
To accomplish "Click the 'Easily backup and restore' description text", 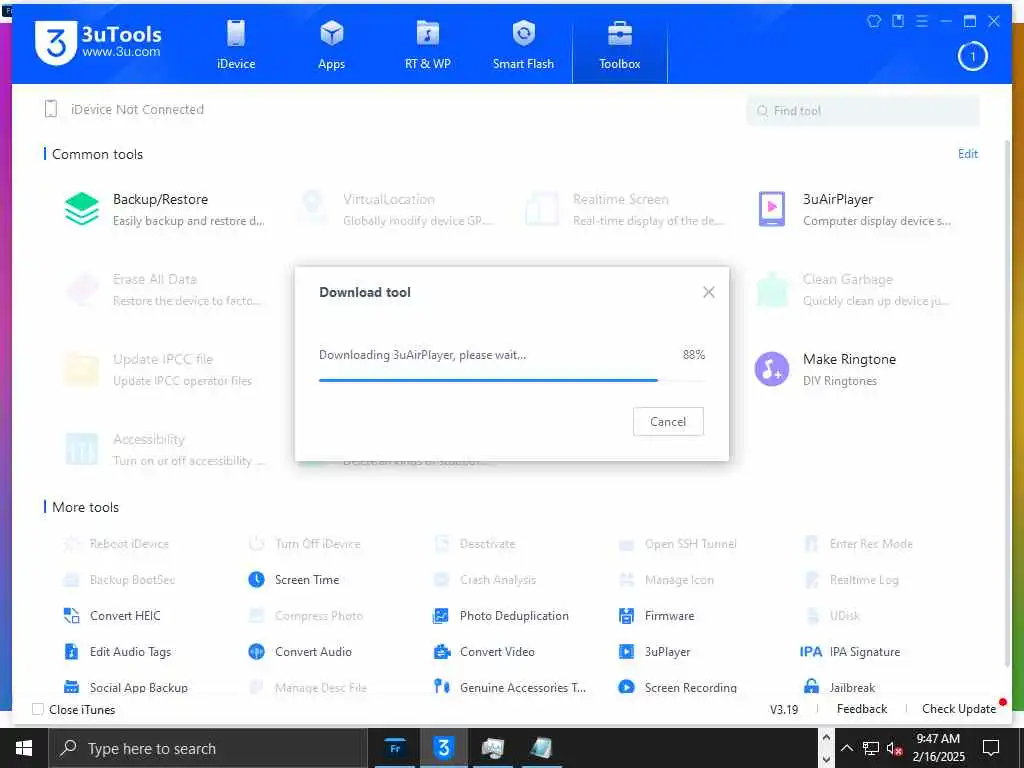I will pos(189,221).
